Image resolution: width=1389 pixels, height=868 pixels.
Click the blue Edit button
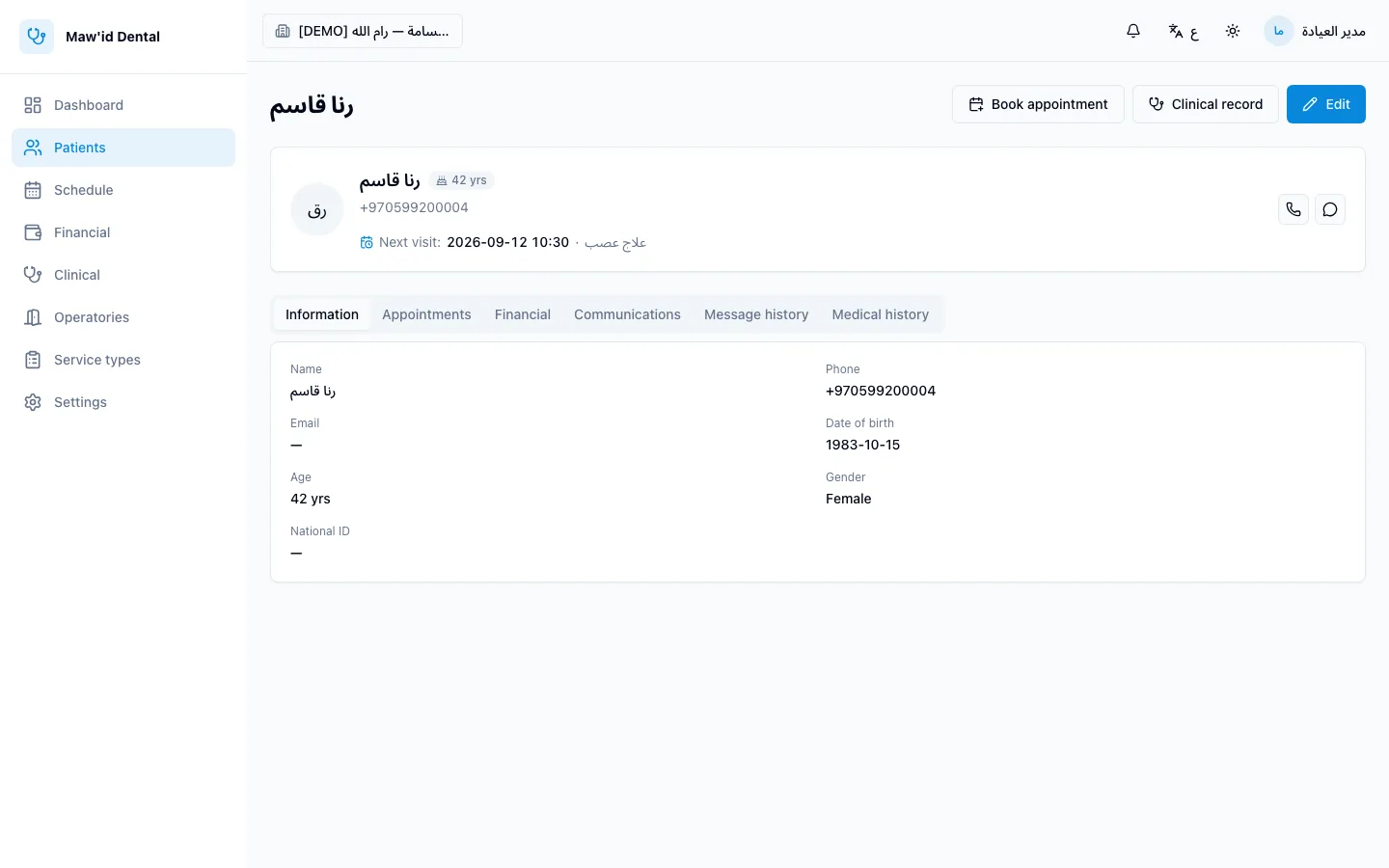1326,104
